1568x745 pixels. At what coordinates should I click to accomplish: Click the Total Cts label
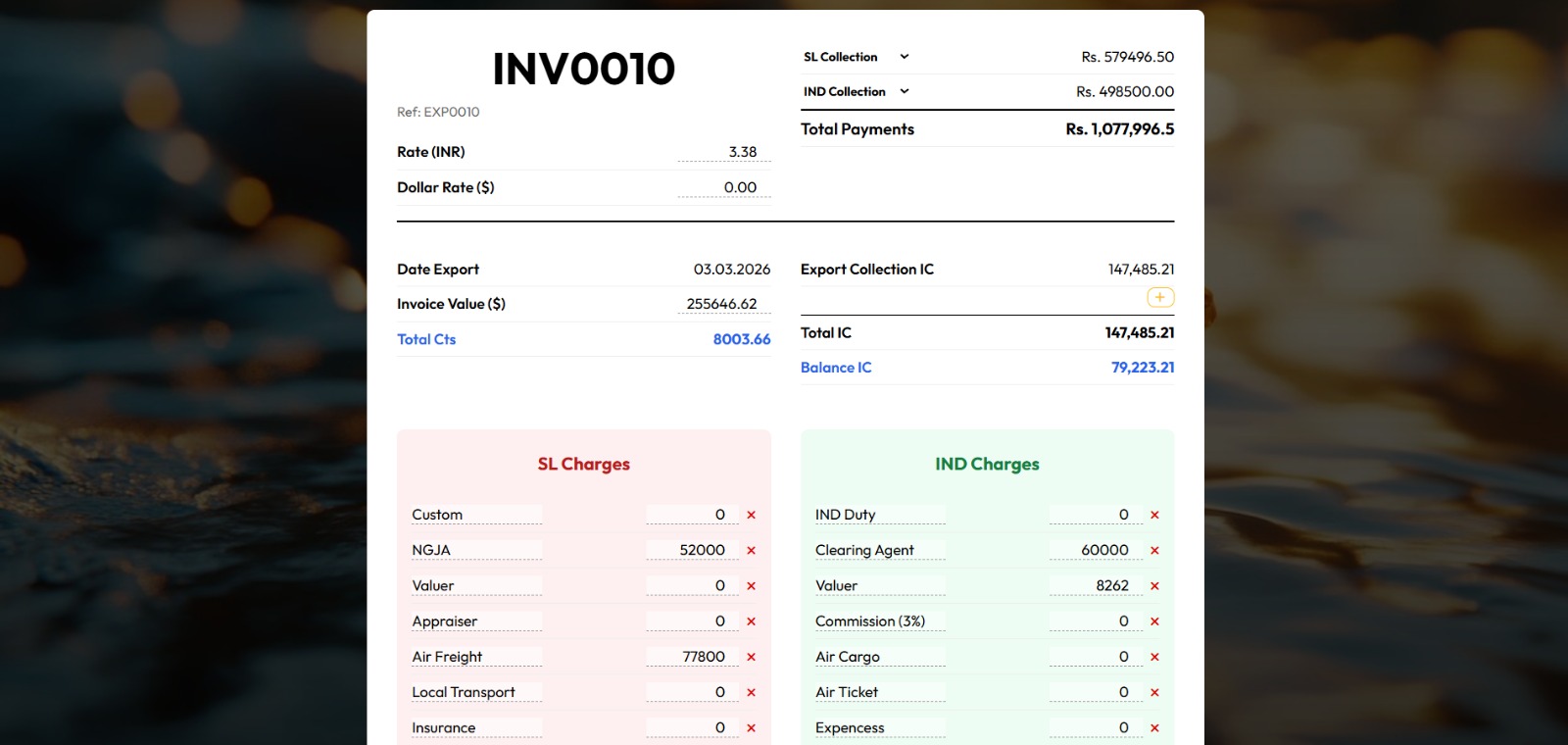click(426, 339)
